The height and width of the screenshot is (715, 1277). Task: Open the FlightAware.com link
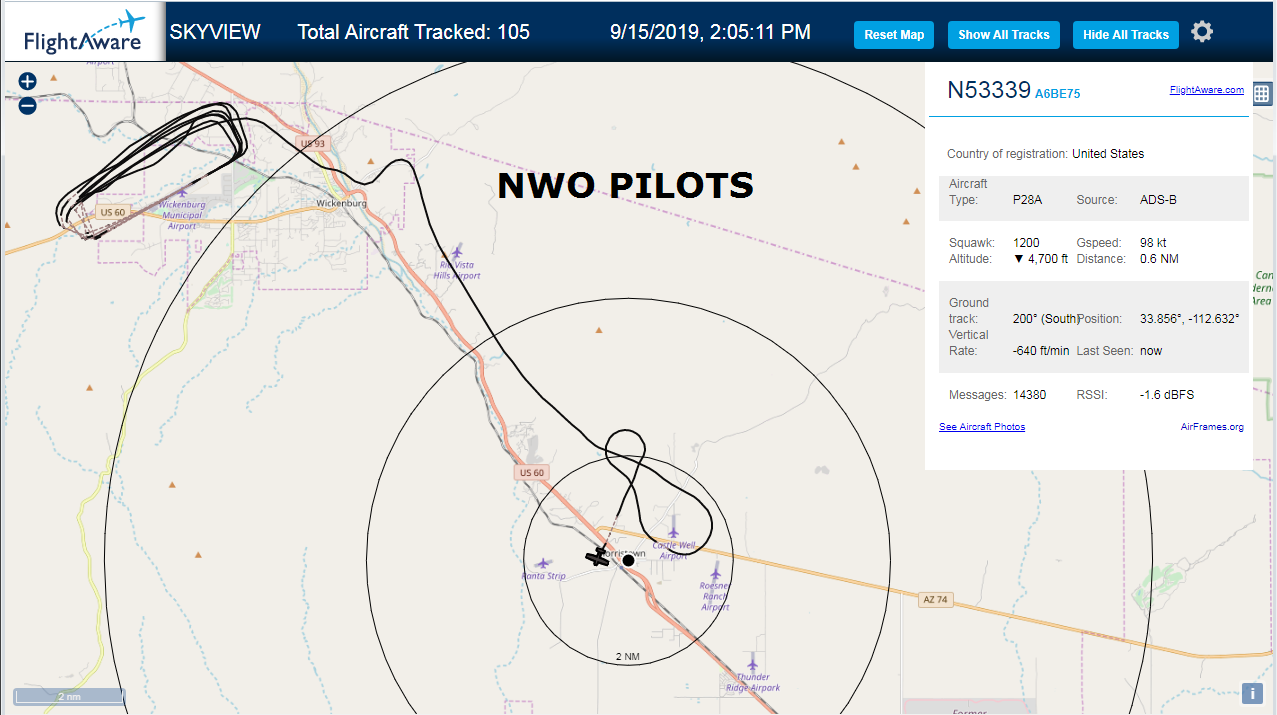tap(1207, 90)
